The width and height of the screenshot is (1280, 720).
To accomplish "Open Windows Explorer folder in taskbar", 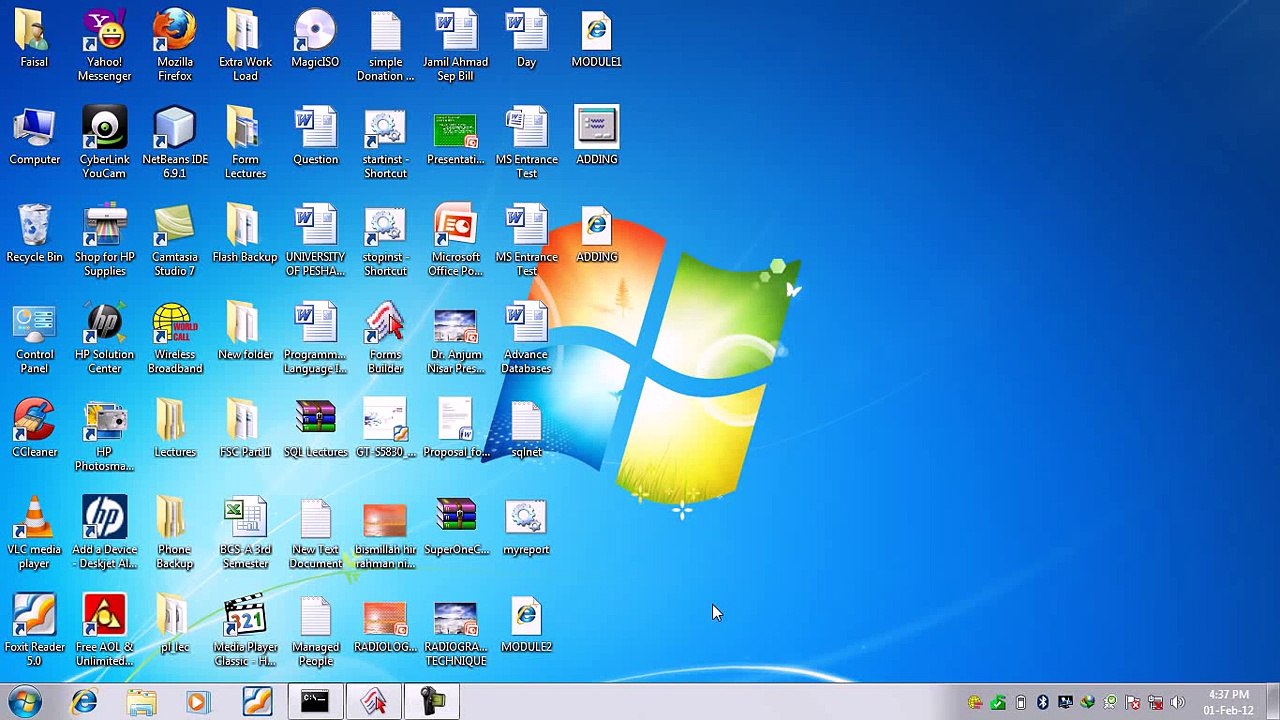I will point(141,703).
